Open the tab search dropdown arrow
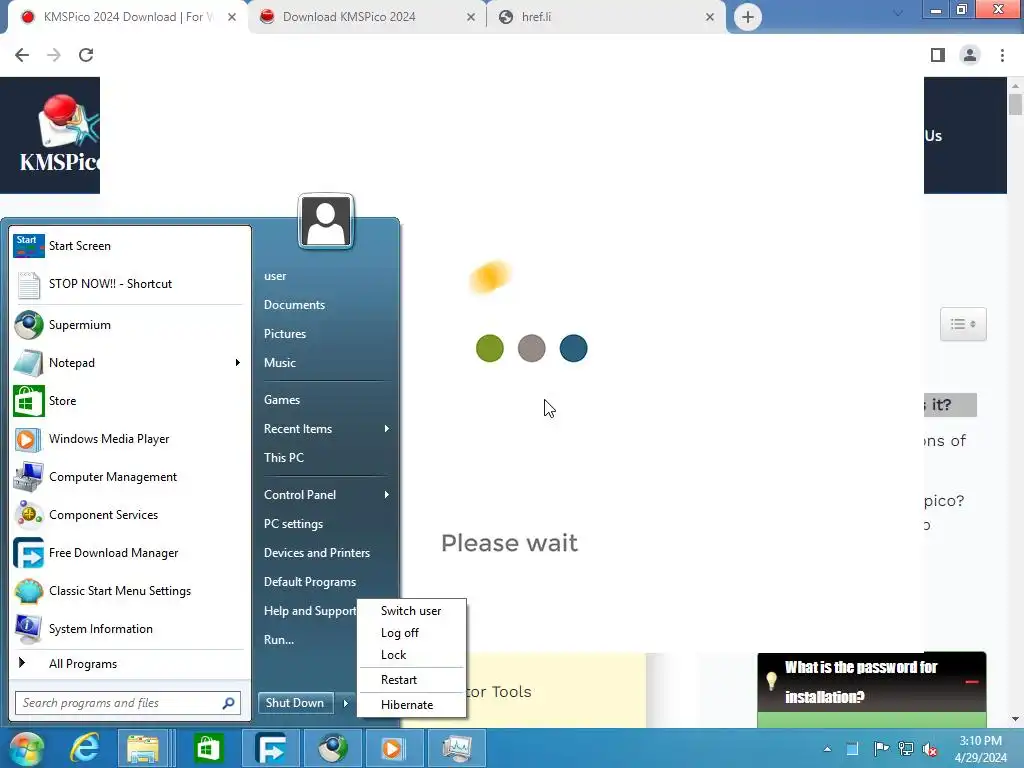The height and width of the screenshot is (768, 1024). (x=898, y=13)
